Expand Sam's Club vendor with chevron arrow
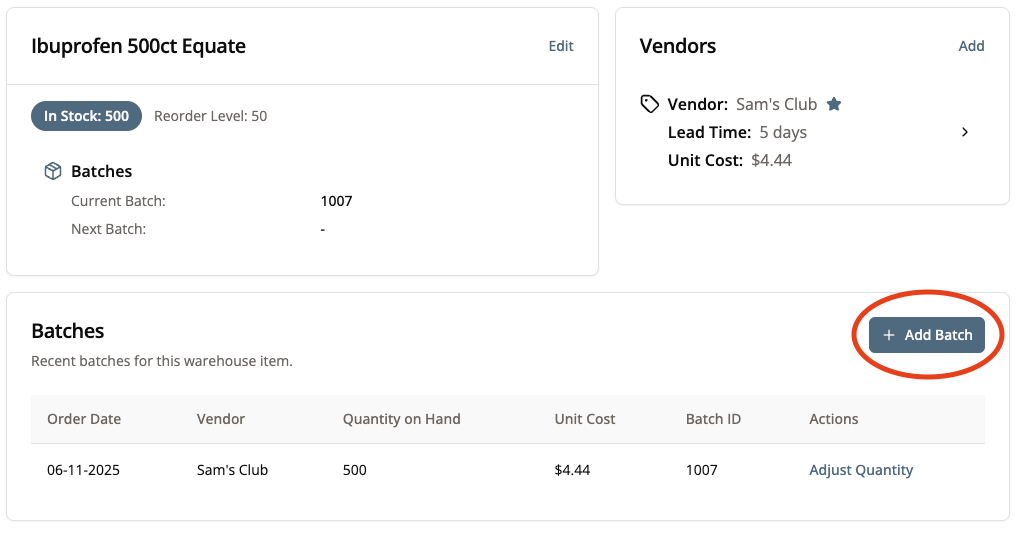The image size is (1021, 533). tap(965, 132)
